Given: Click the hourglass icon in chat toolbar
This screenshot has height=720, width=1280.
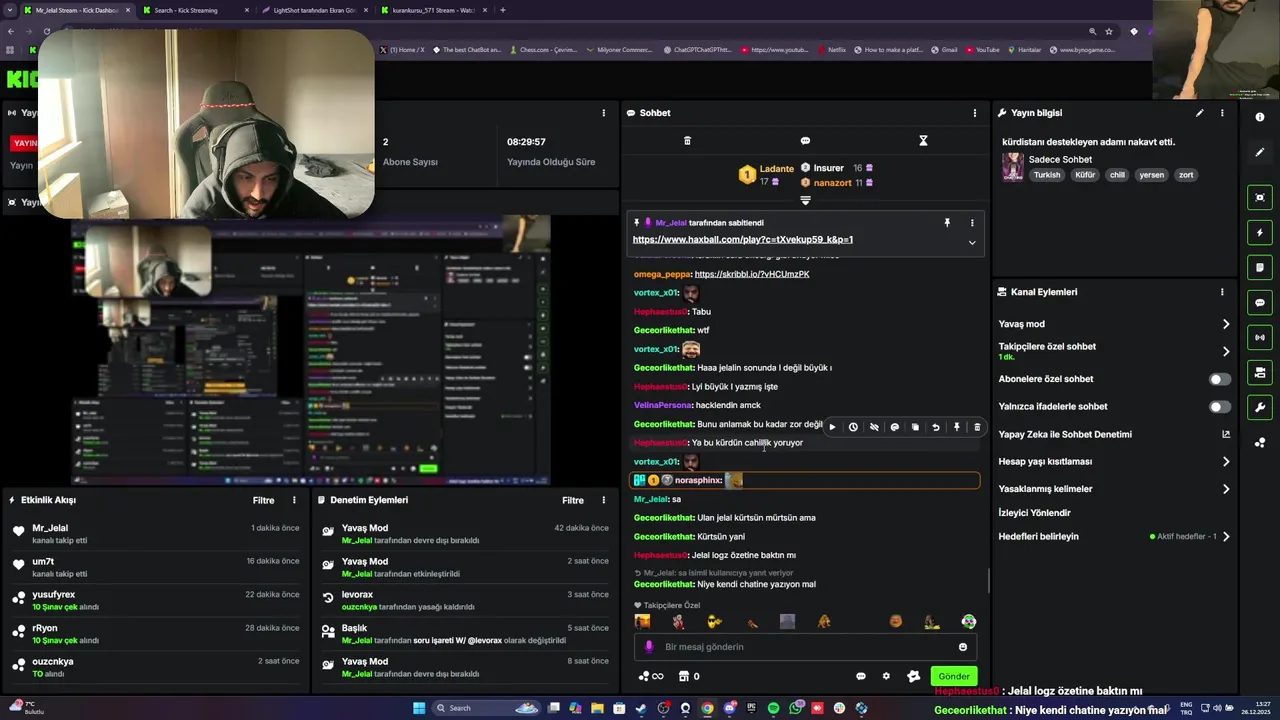Looking at the screenshot, I should 923,141.
